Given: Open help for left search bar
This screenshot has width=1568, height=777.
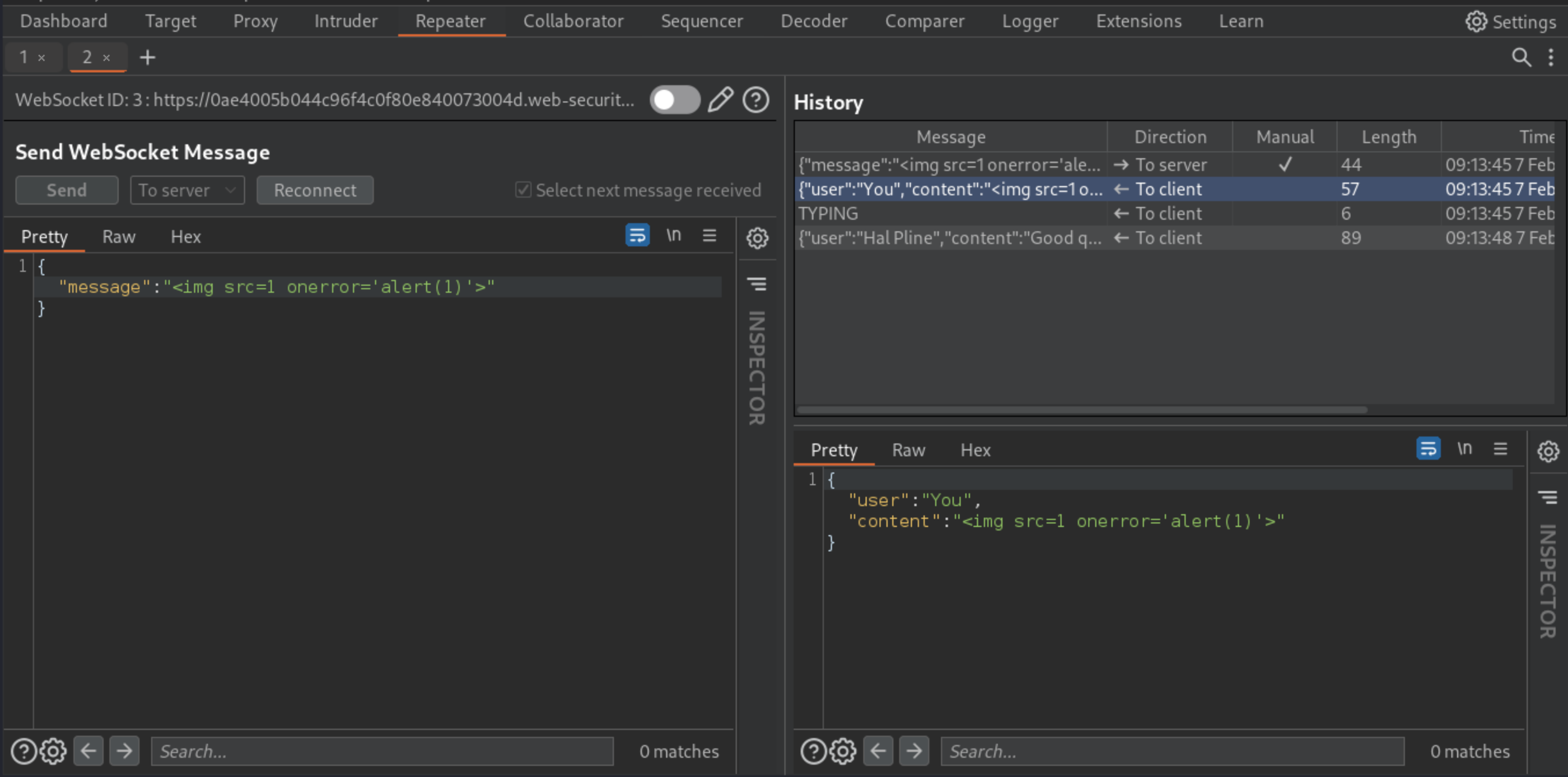Looking at the screenshot, I should pos(24,751).
